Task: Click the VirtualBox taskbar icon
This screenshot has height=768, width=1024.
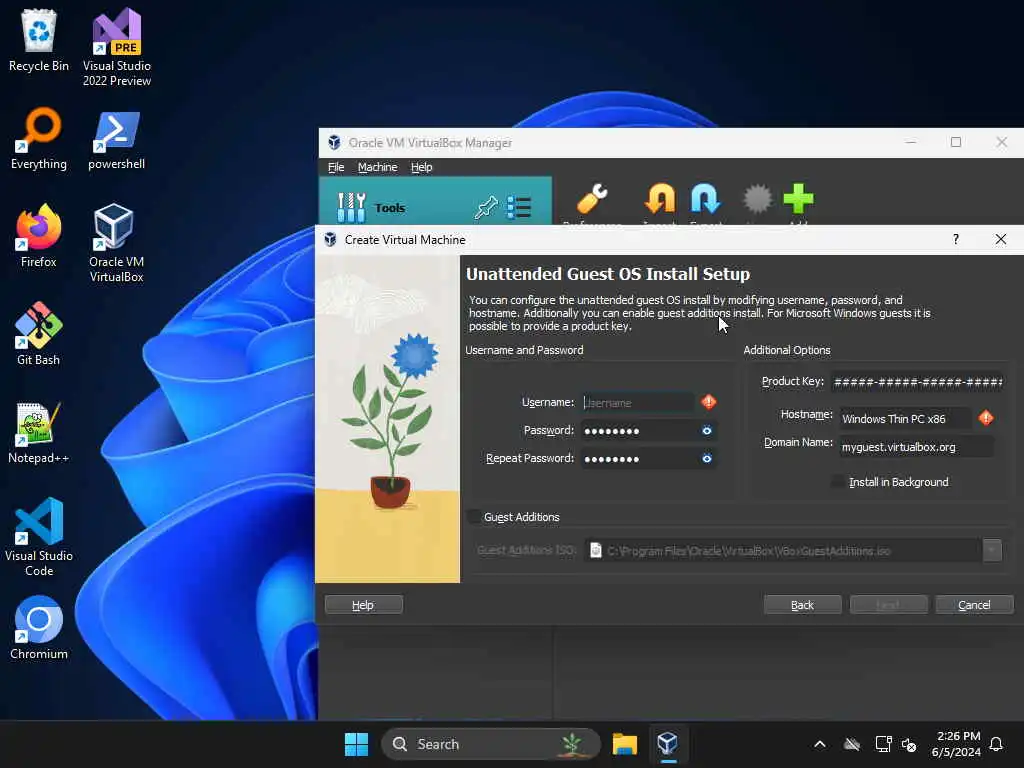Action: 667,744
